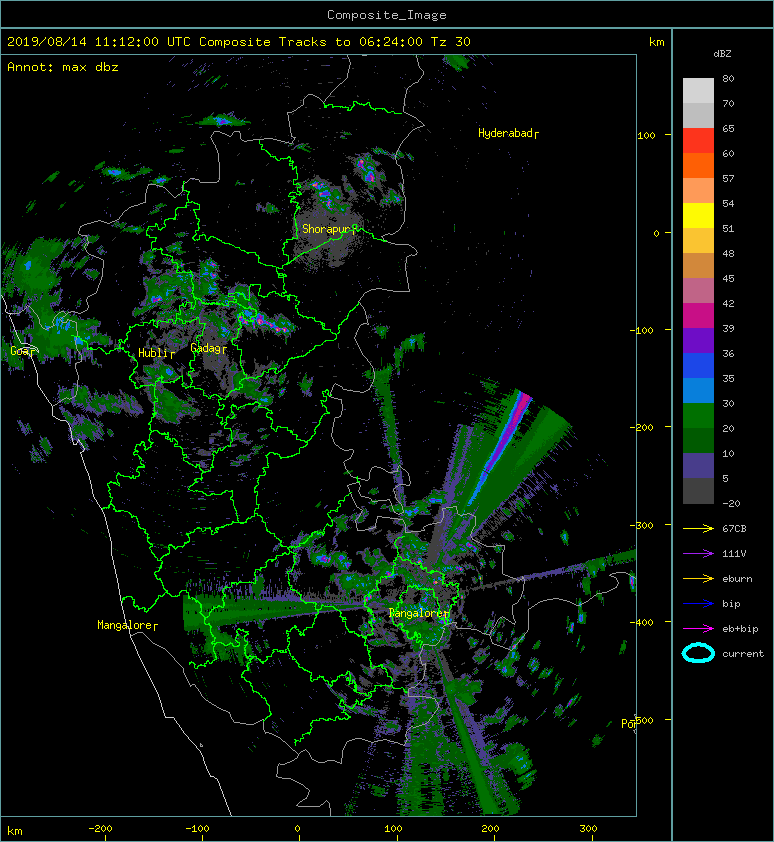Click the 'Goa' label on the map
This screenshot has width=774, height=842.
coord(21,351)
